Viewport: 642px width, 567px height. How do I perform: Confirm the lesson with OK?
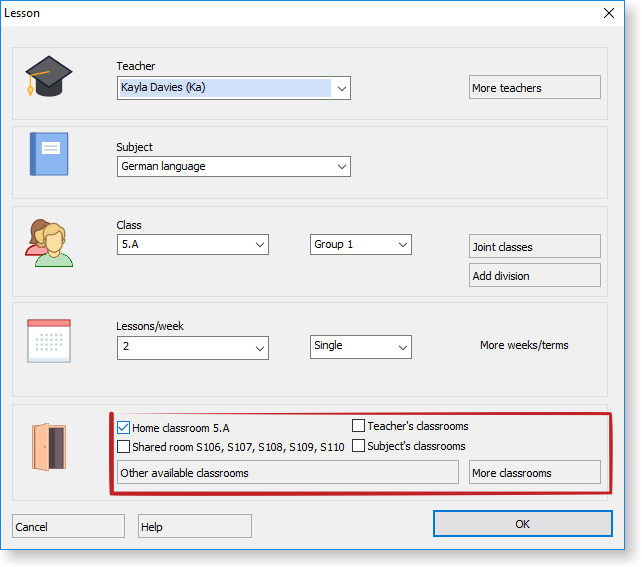click(522, 524)
